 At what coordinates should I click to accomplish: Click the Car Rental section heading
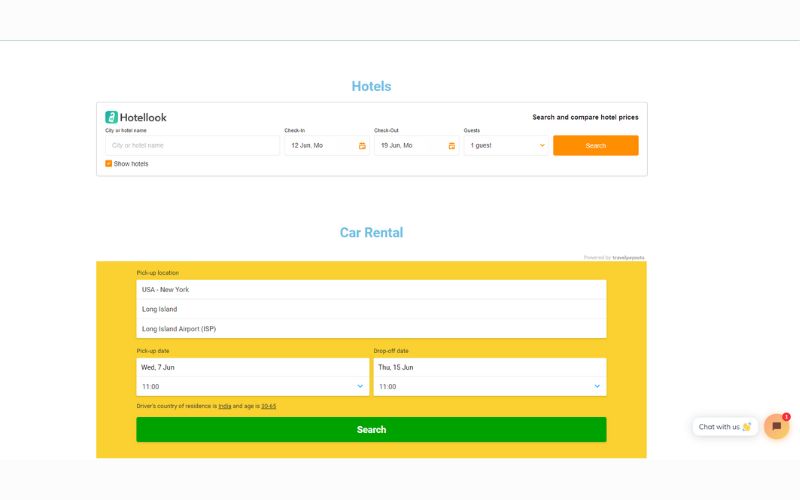pos(371,233)
